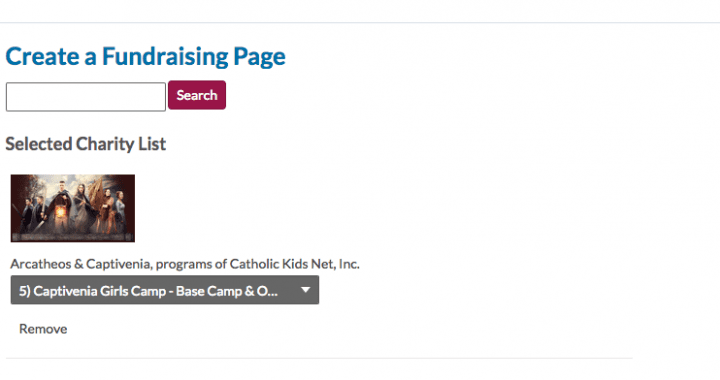The image size is (720, 380).
Task: Open the Captivenia Girls Camp dropdown
Action: click(165, 290)
